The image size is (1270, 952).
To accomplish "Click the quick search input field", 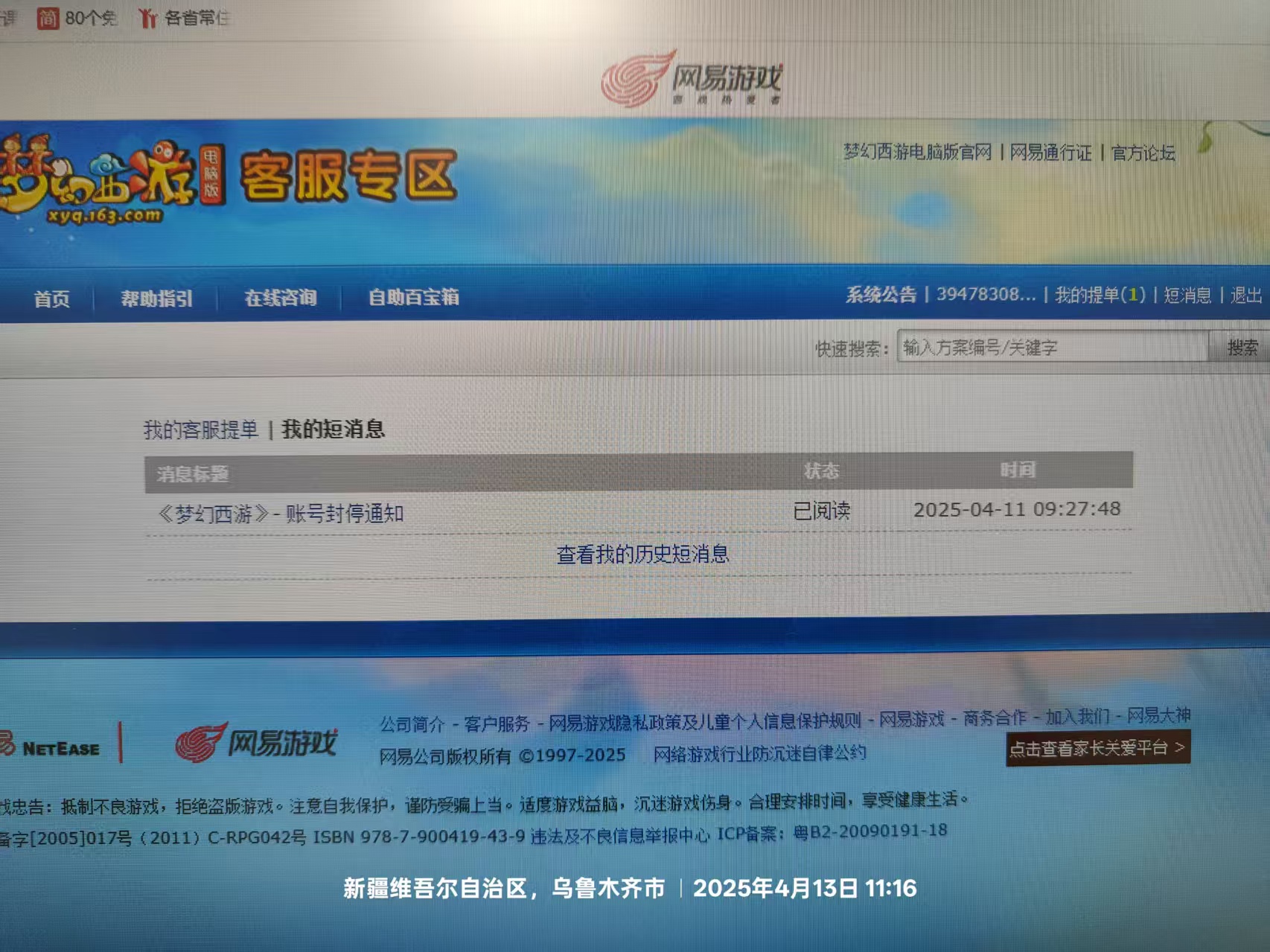I will point(1053,347).
